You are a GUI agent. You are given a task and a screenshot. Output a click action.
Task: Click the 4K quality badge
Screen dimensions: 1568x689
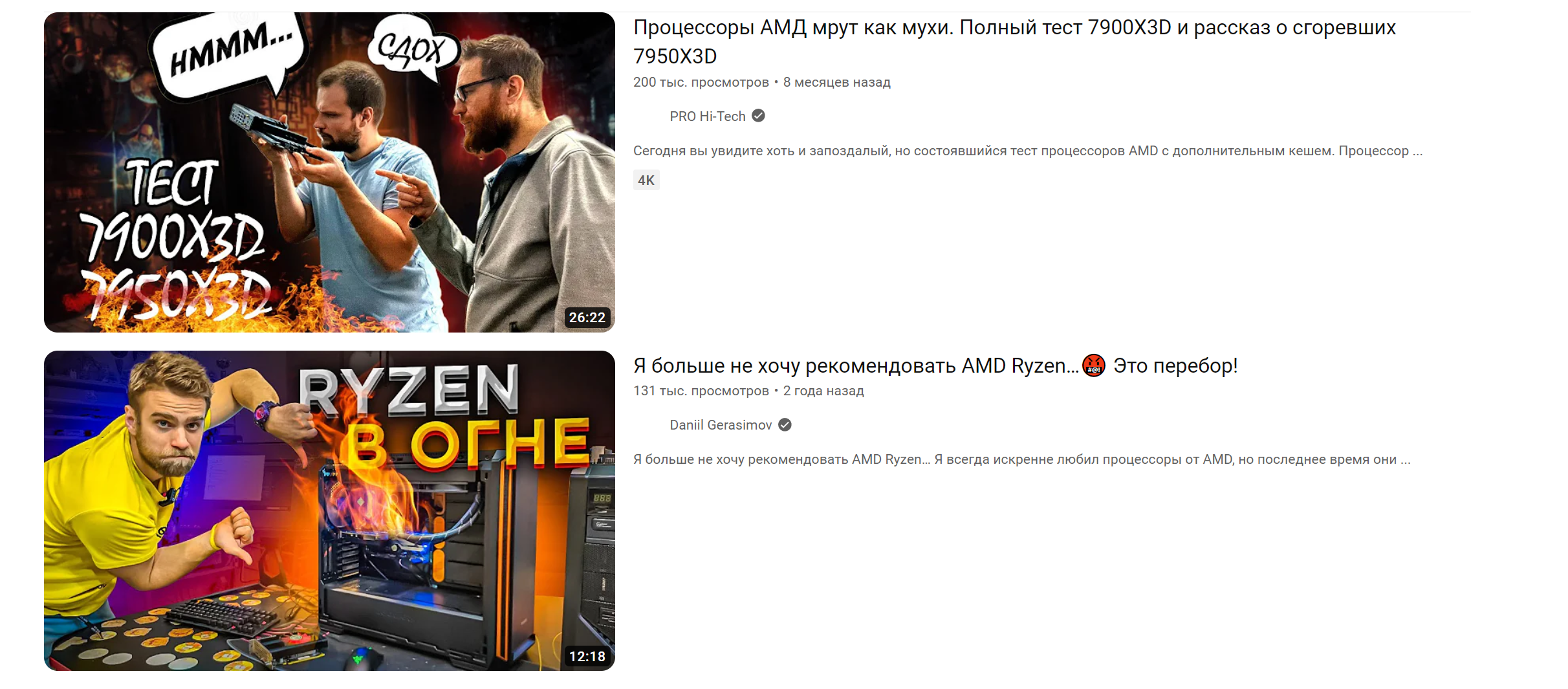pos(646,180)
